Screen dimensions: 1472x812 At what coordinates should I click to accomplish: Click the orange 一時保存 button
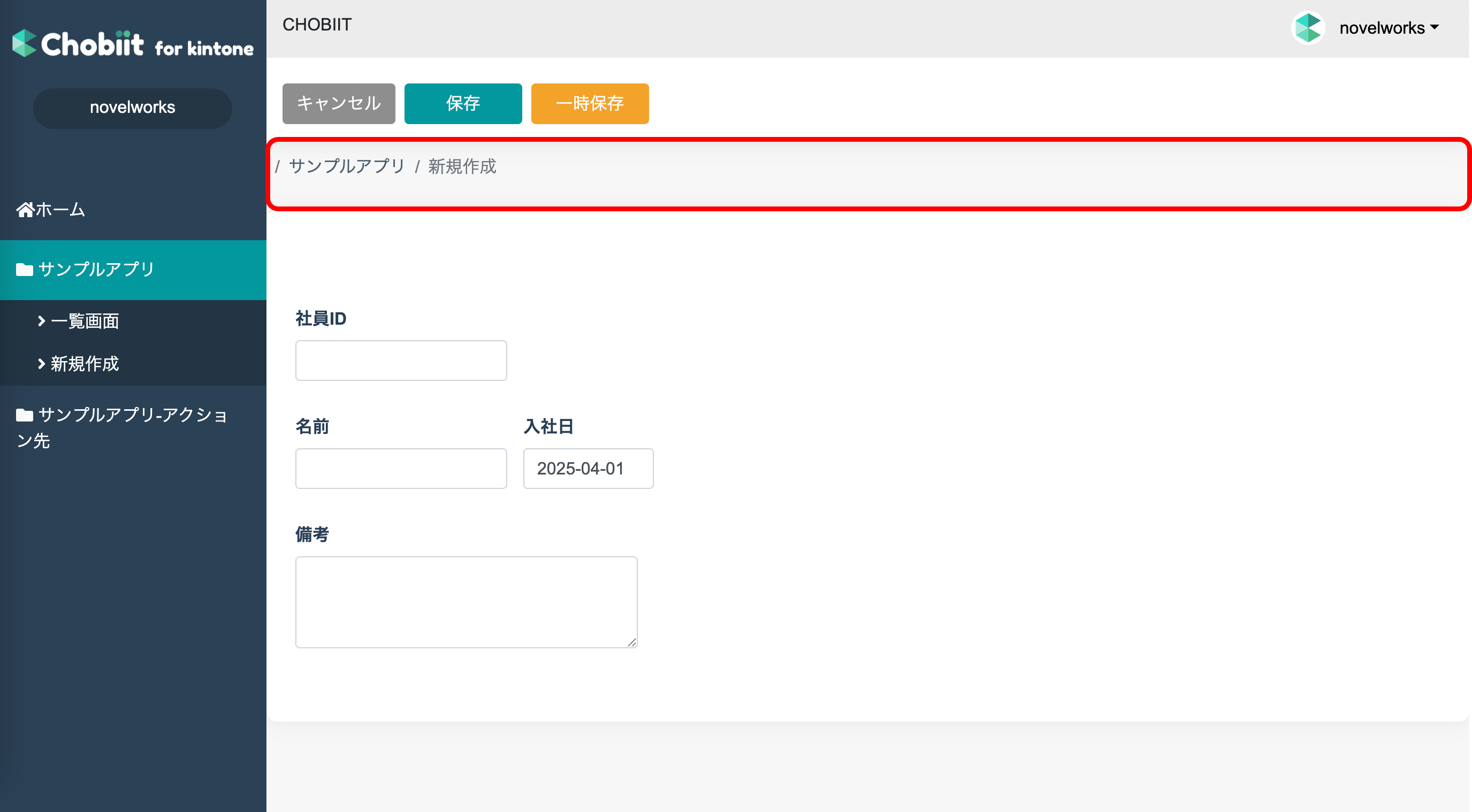[x=590, y=103]
